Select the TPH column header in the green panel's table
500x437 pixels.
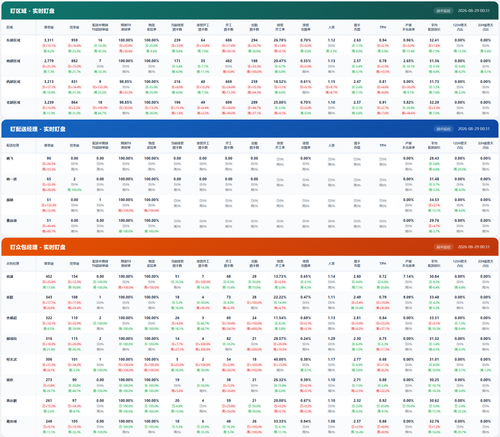383,27
